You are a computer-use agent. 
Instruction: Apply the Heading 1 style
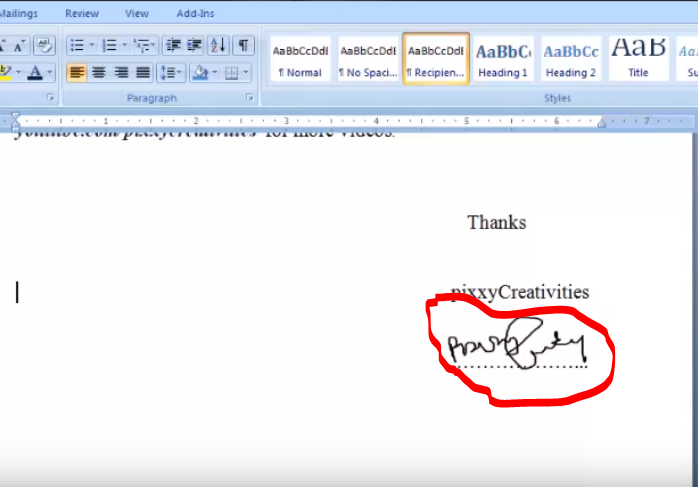tap(503, 59)
